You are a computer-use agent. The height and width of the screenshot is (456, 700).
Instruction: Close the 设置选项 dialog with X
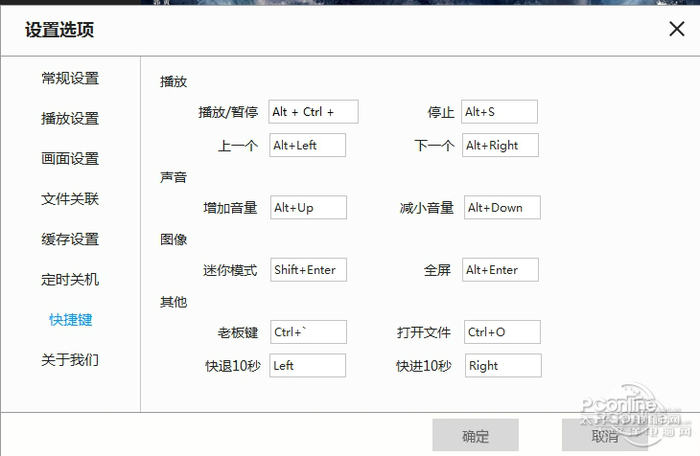[x=677, y=29]
